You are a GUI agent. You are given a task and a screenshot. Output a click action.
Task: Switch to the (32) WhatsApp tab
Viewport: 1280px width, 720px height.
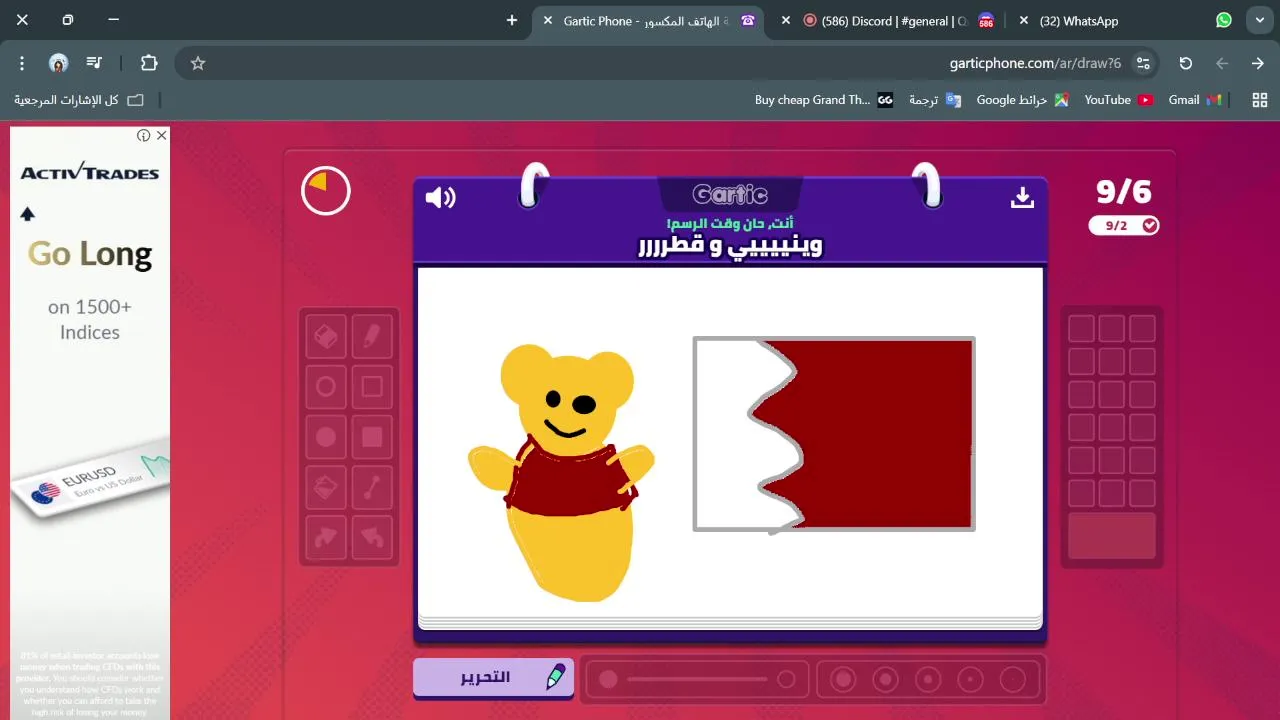1125,20
